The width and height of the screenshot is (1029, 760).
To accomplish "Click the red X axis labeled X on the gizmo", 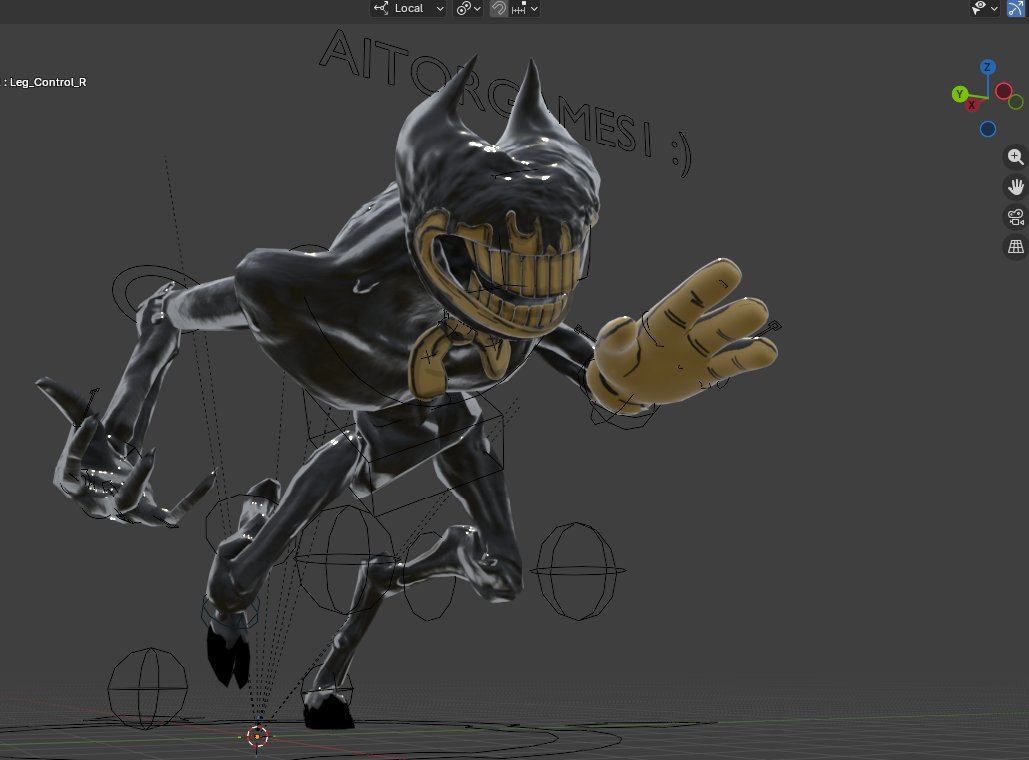I will [972, 104].
